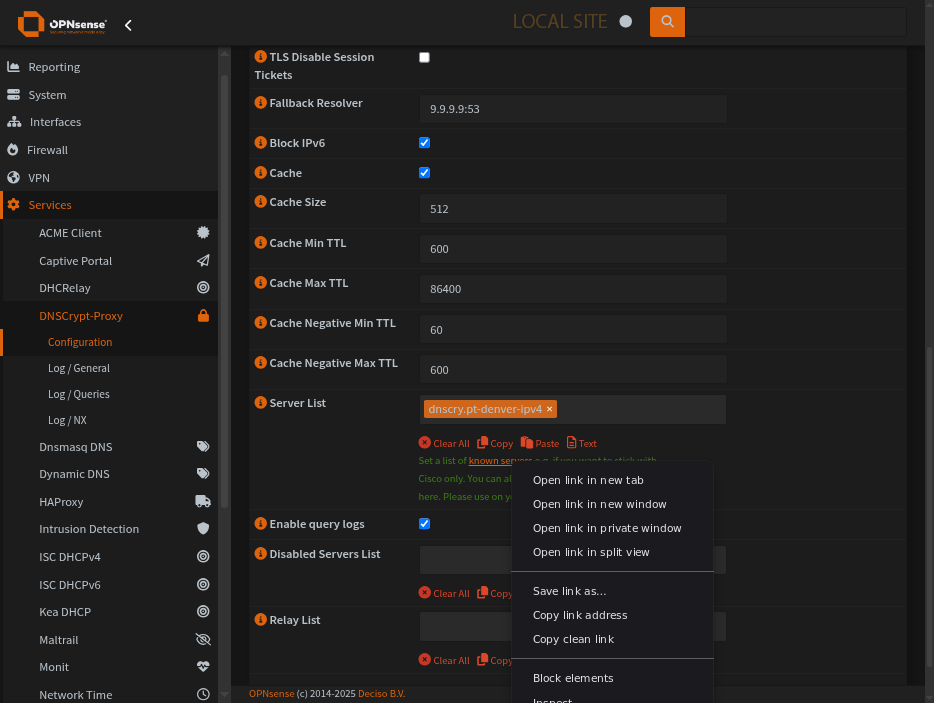Show help info icon for Cache Max TTL
The image size is (934, 703).
[x=260, y=282]
